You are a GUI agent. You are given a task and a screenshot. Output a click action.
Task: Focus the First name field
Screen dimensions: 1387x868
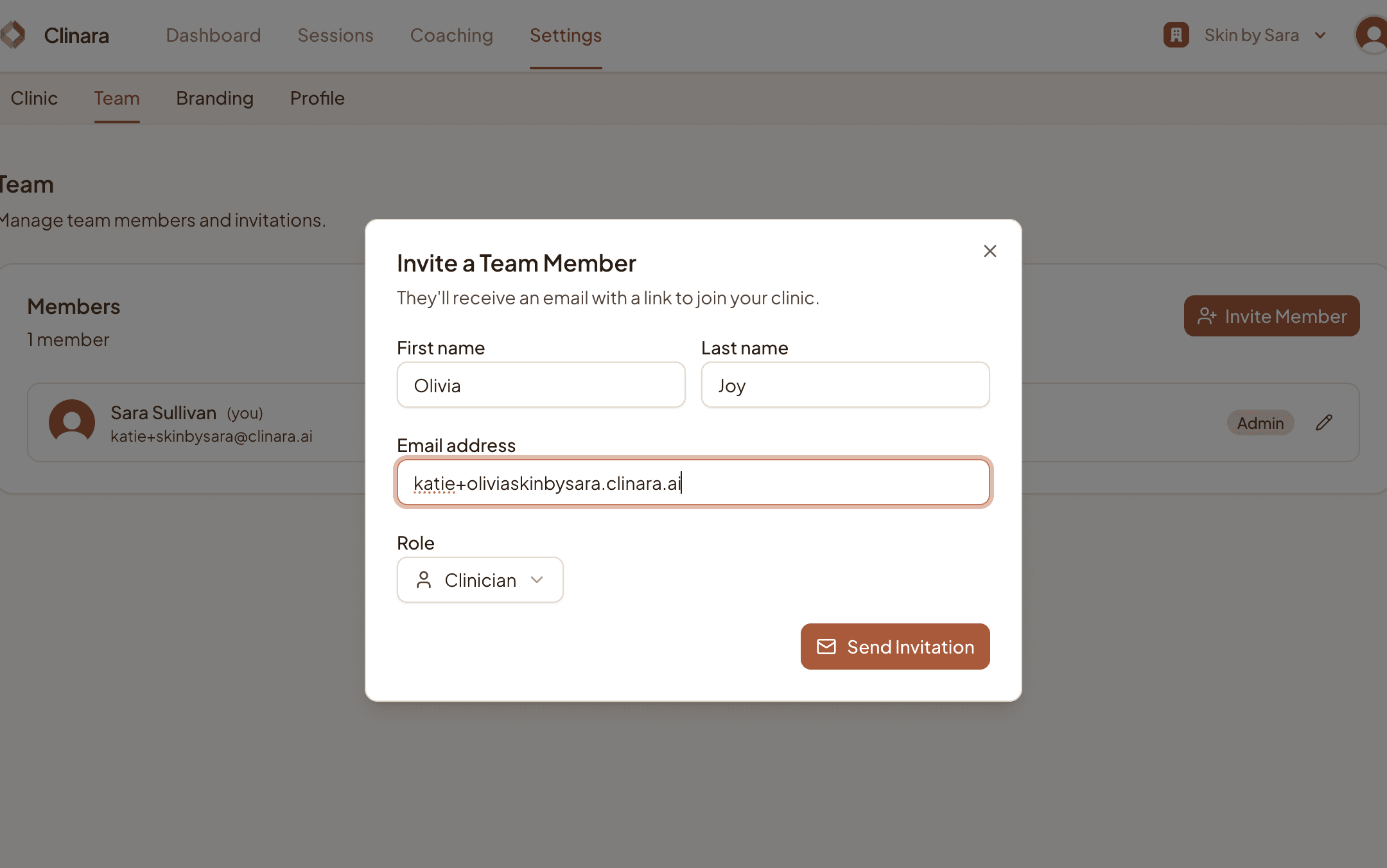(541, 385)
